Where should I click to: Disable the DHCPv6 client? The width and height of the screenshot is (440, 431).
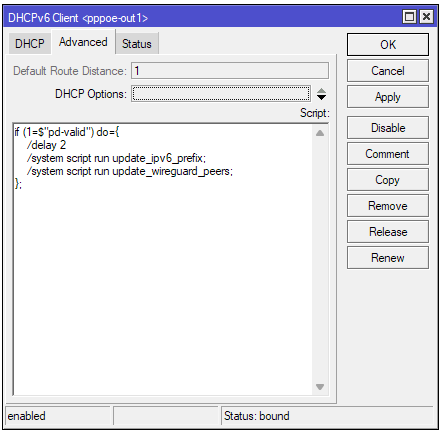388,128
